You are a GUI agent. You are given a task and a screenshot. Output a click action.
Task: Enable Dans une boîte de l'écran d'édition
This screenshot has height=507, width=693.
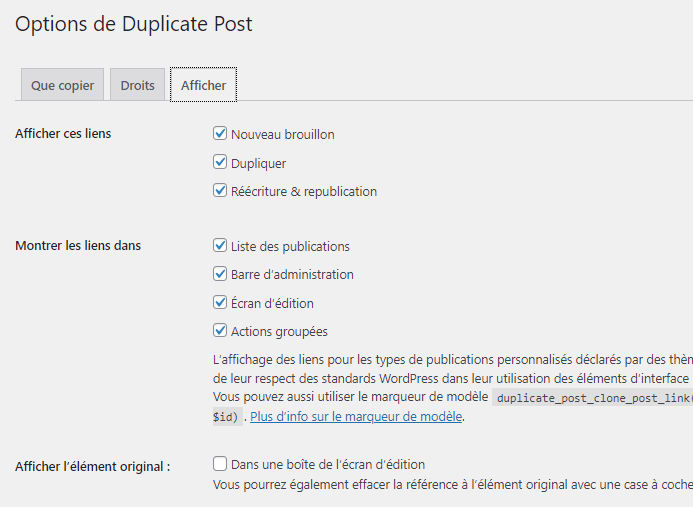coord(220,464)
